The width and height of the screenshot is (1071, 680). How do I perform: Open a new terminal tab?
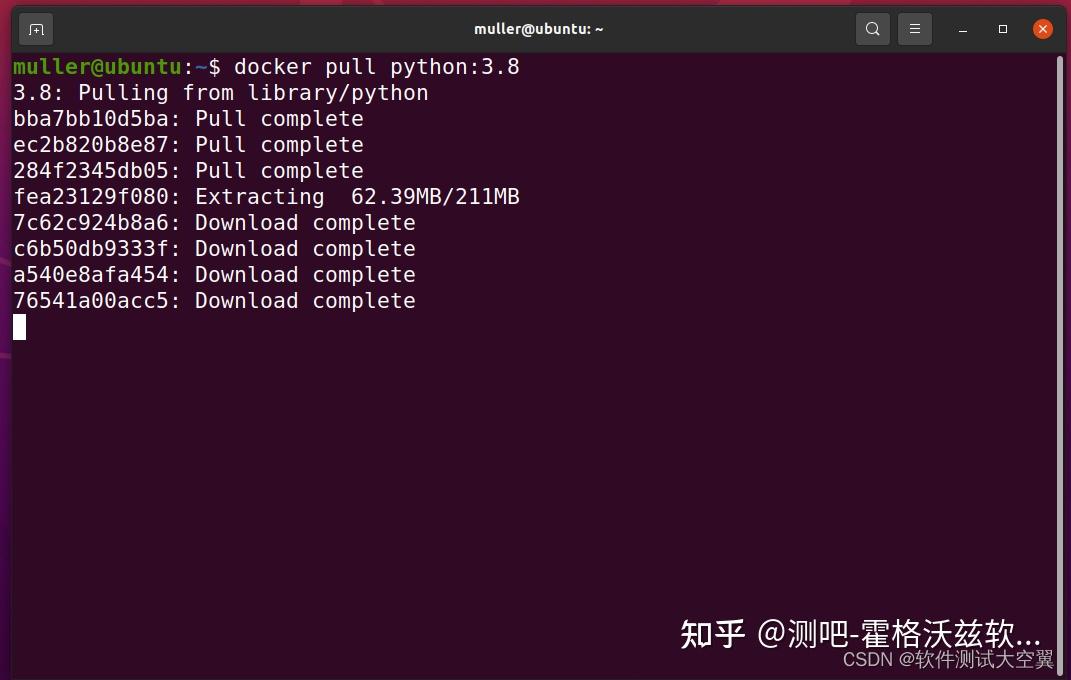[x=36, y=29]
